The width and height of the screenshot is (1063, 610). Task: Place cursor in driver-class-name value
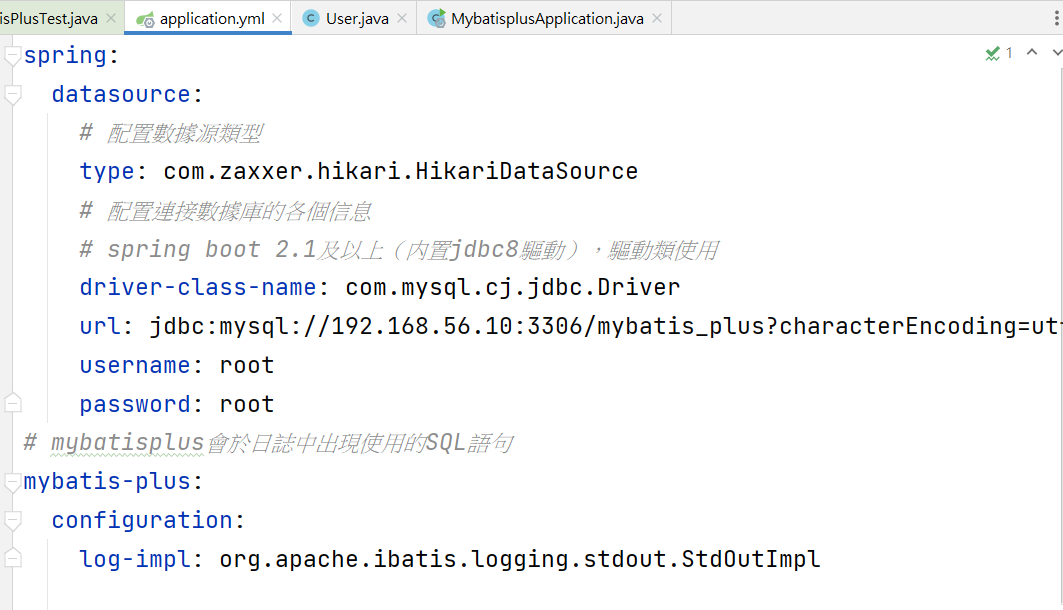513,287
